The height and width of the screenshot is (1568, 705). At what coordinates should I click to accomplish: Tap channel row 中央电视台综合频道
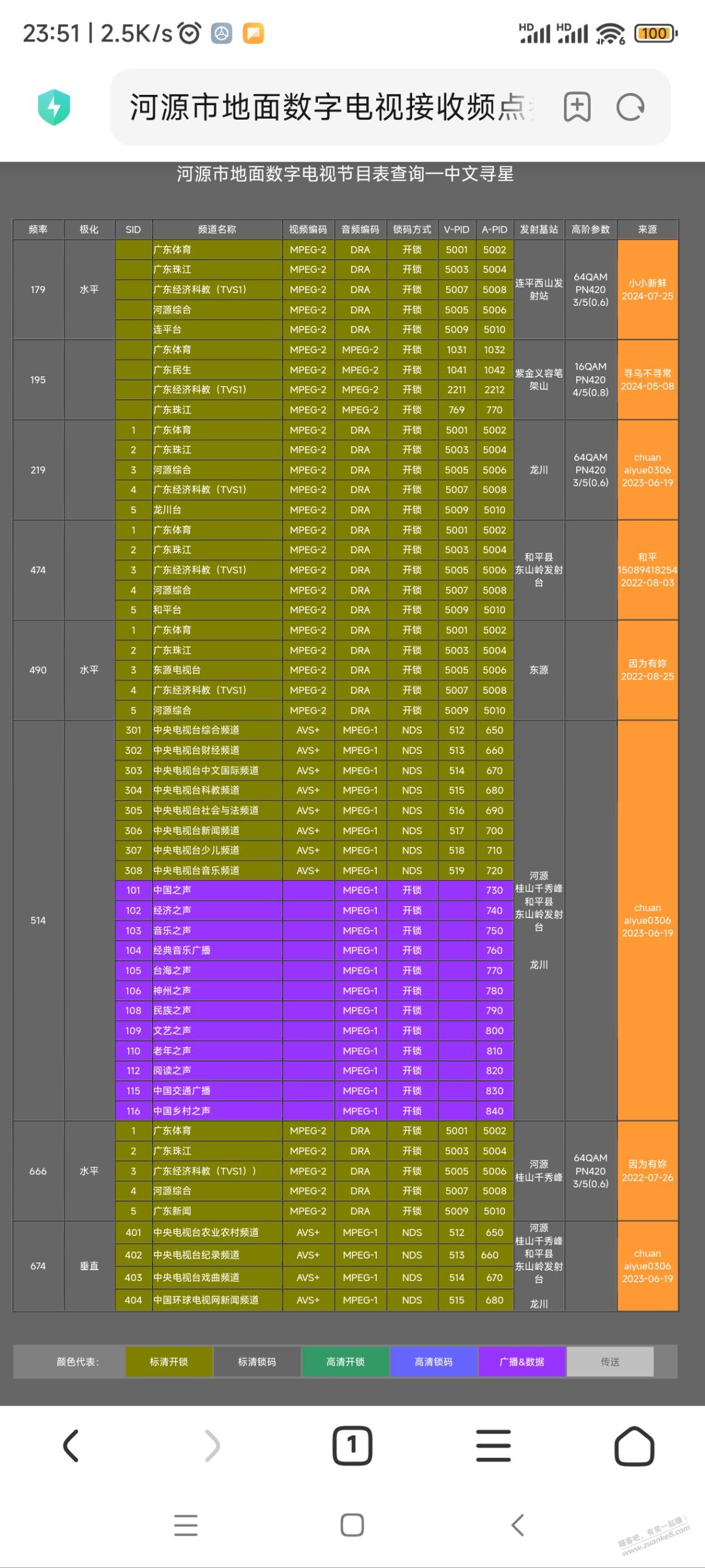tap(217, 730)
